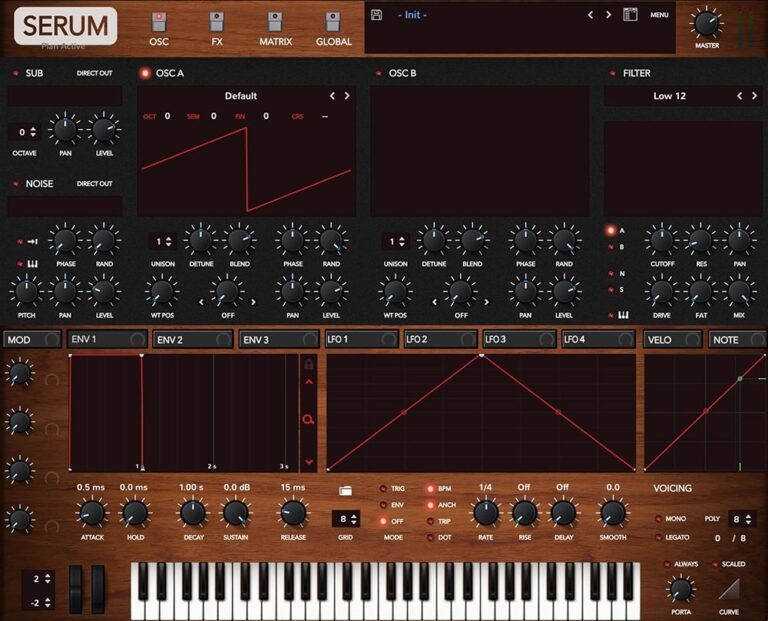Click the MOD tab drag source icon
Image resolution: width=768 pixels, height=621 pixels.
click(x=51, y=339)
